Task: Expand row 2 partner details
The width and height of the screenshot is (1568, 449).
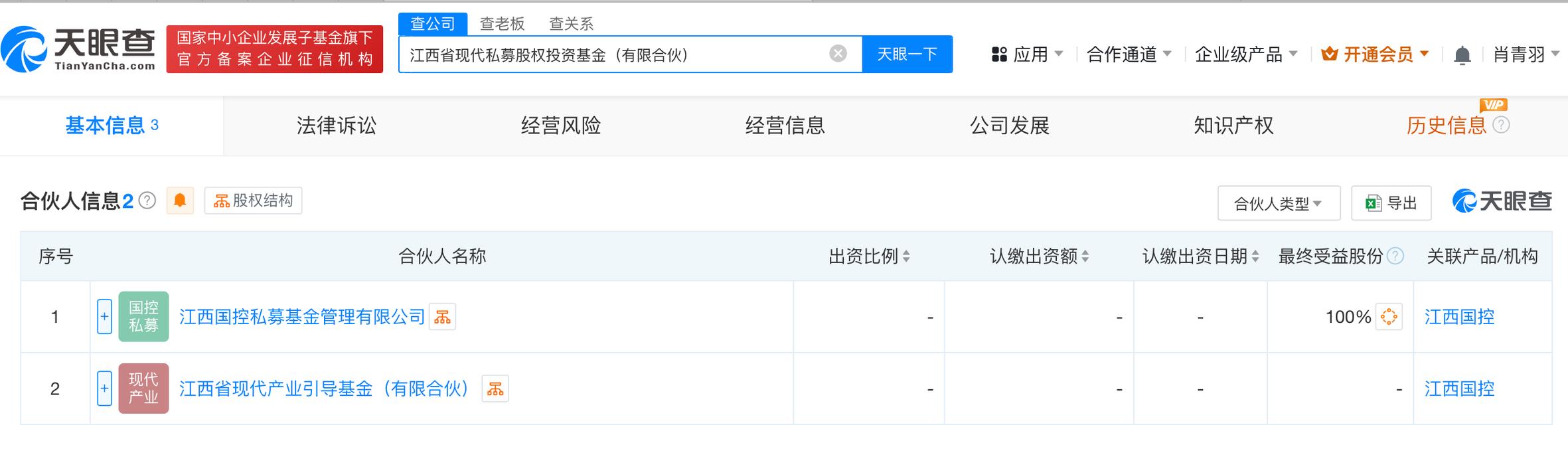Action: (x=104, y=389)
